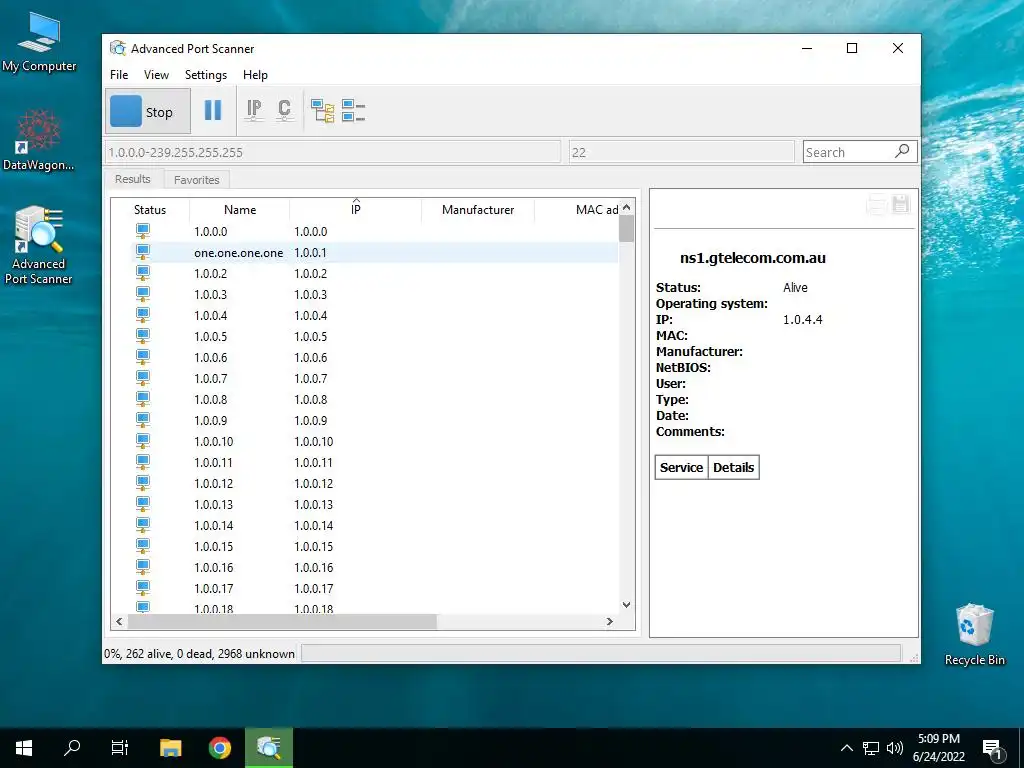Click the port list field showing 22
Viewport: 1024px width, 768px height.
[x=681, y=152]
